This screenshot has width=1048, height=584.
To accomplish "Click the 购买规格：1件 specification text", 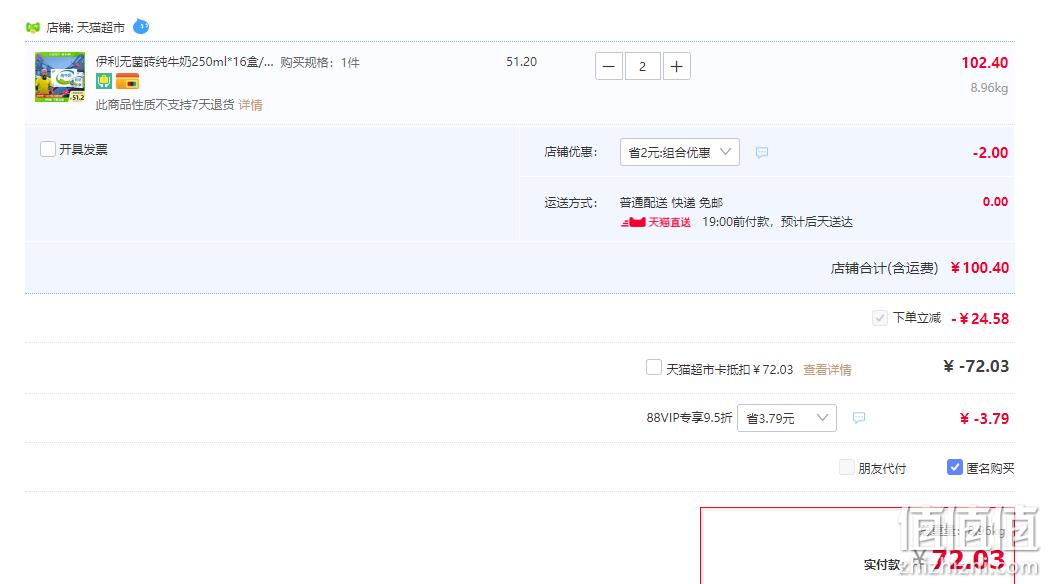I will (319, 62).
